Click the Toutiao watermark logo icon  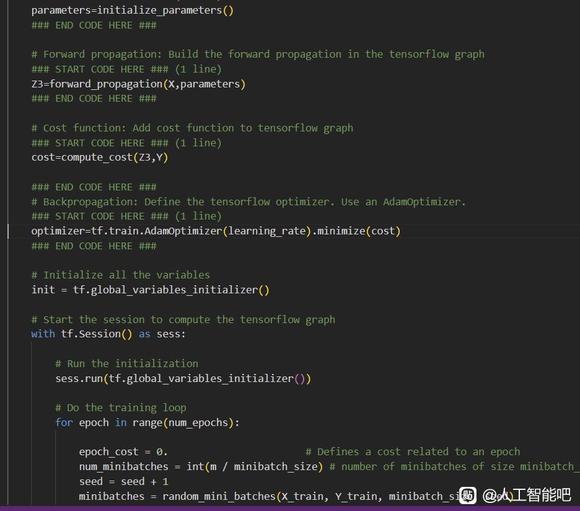468,495
